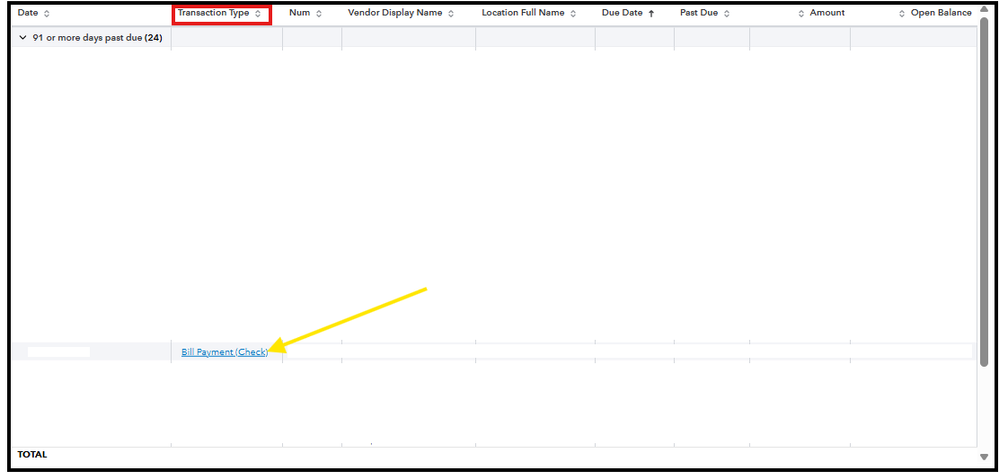Viewport: 999px width, 473px height.
Task: Click the Amount column header label
Action: tap(827, 13)
